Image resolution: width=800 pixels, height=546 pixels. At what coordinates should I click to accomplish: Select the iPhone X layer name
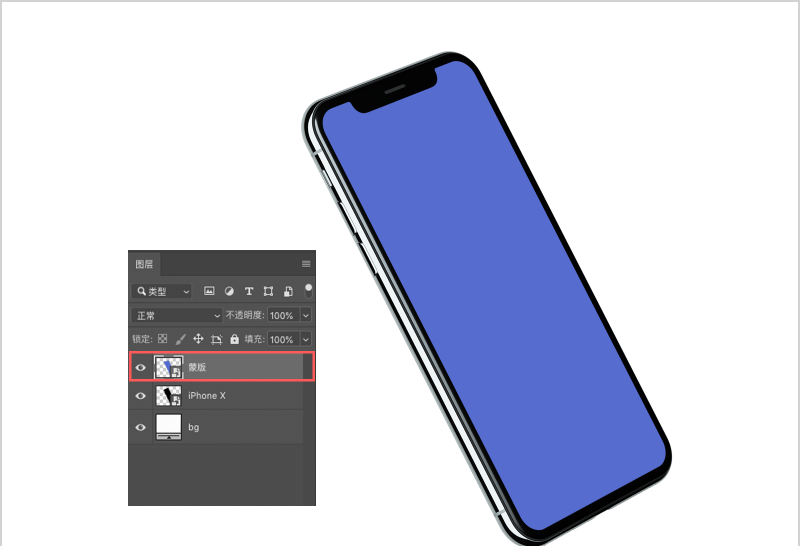click(207, 395)
